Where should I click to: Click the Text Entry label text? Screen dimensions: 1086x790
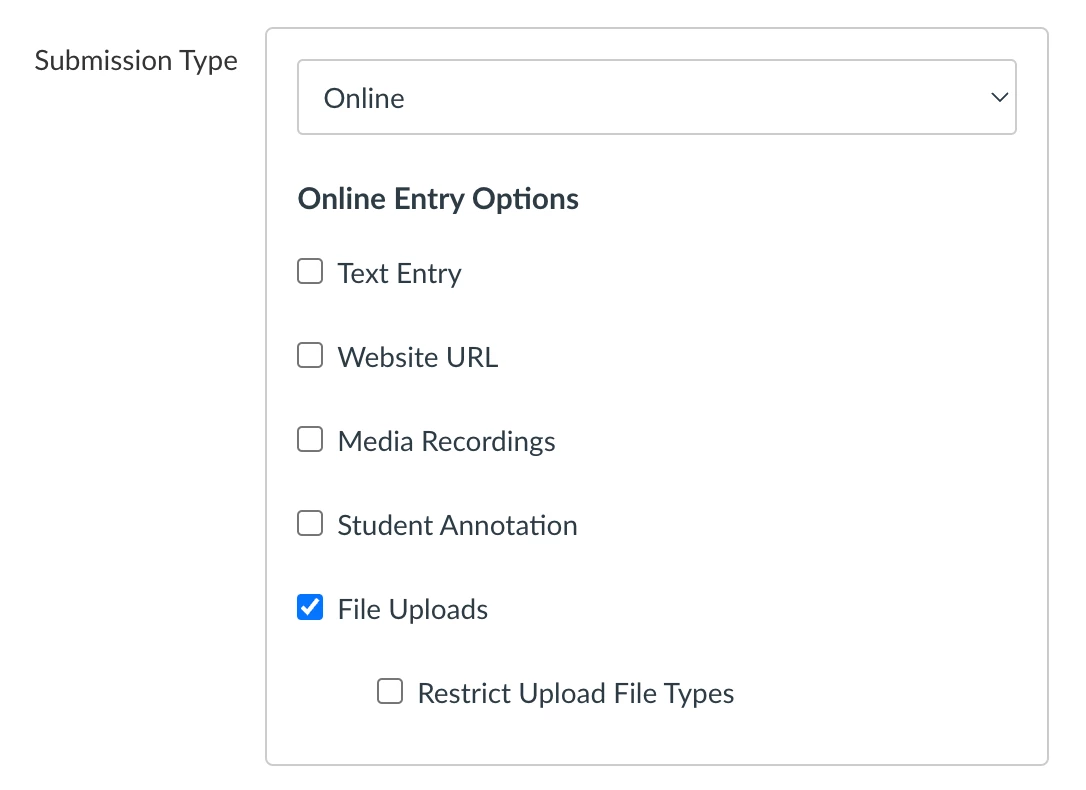point(400,274)
